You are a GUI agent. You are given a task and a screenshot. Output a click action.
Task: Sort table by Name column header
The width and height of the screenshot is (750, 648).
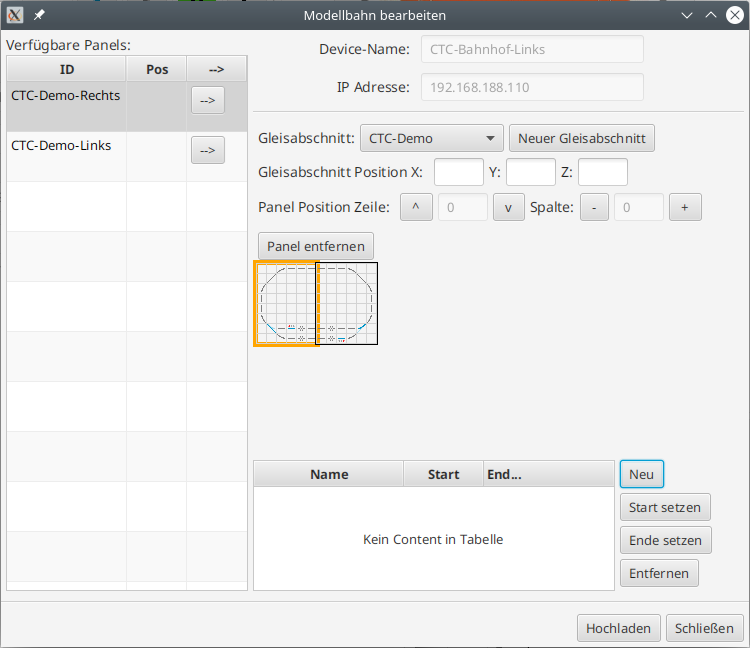(x=329, y=474)
